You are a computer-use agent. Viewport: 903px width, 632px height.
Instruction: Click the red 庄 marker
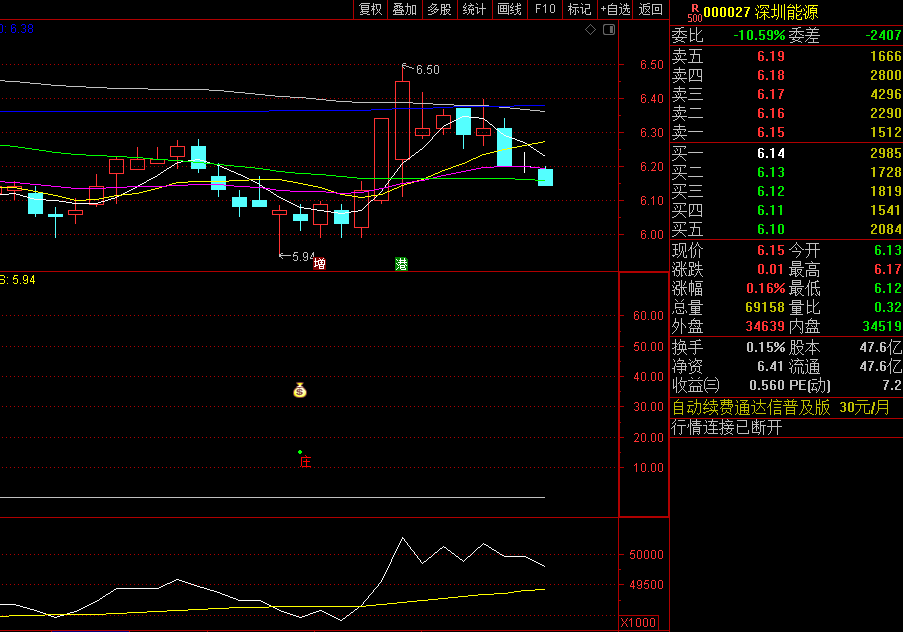pyautogui.click(x=306, y=462)
